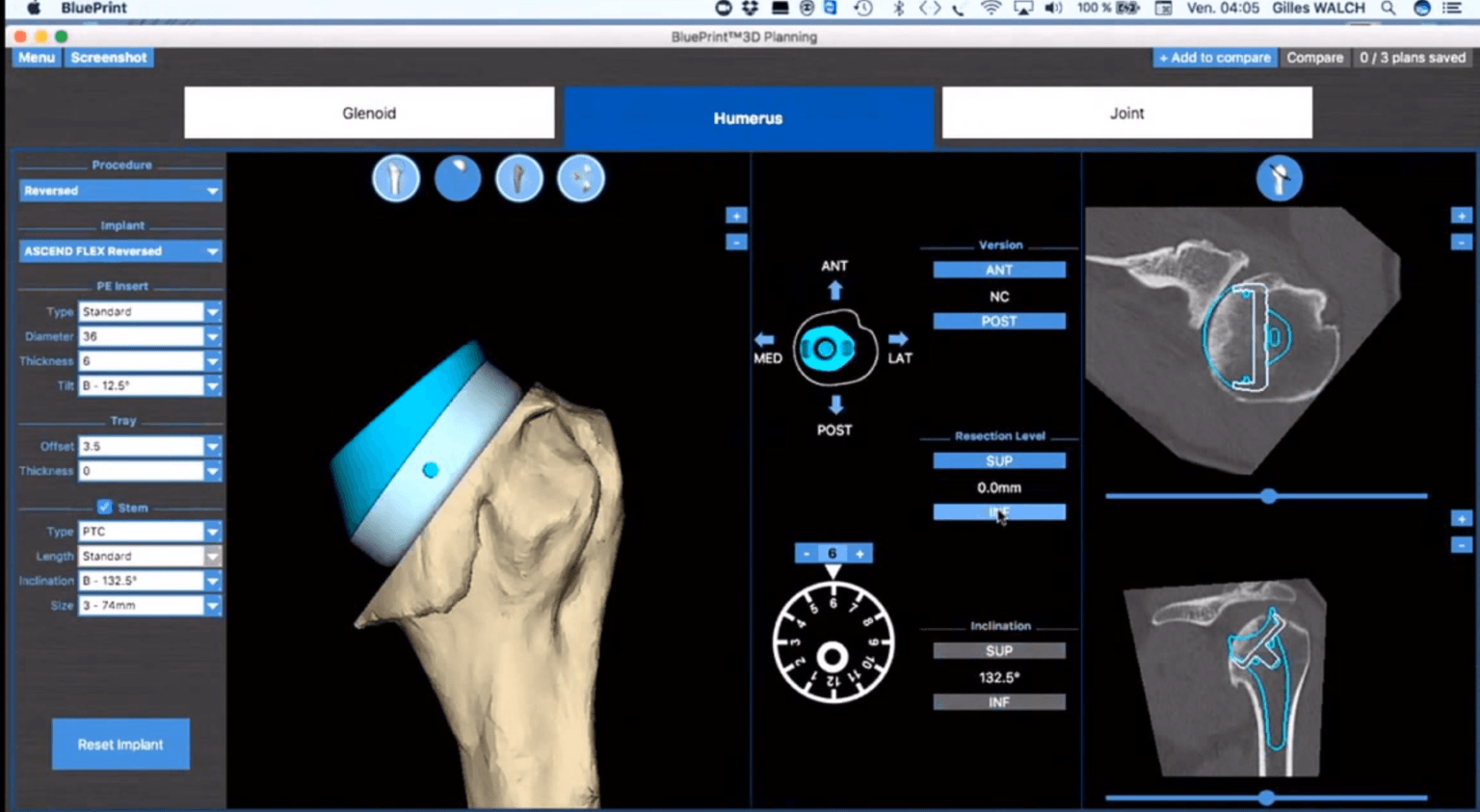The image size is (1480, 812).
Task: Open the ASCEND FLEX Reversed implant dropdown
Action: (x=119, y=250)
